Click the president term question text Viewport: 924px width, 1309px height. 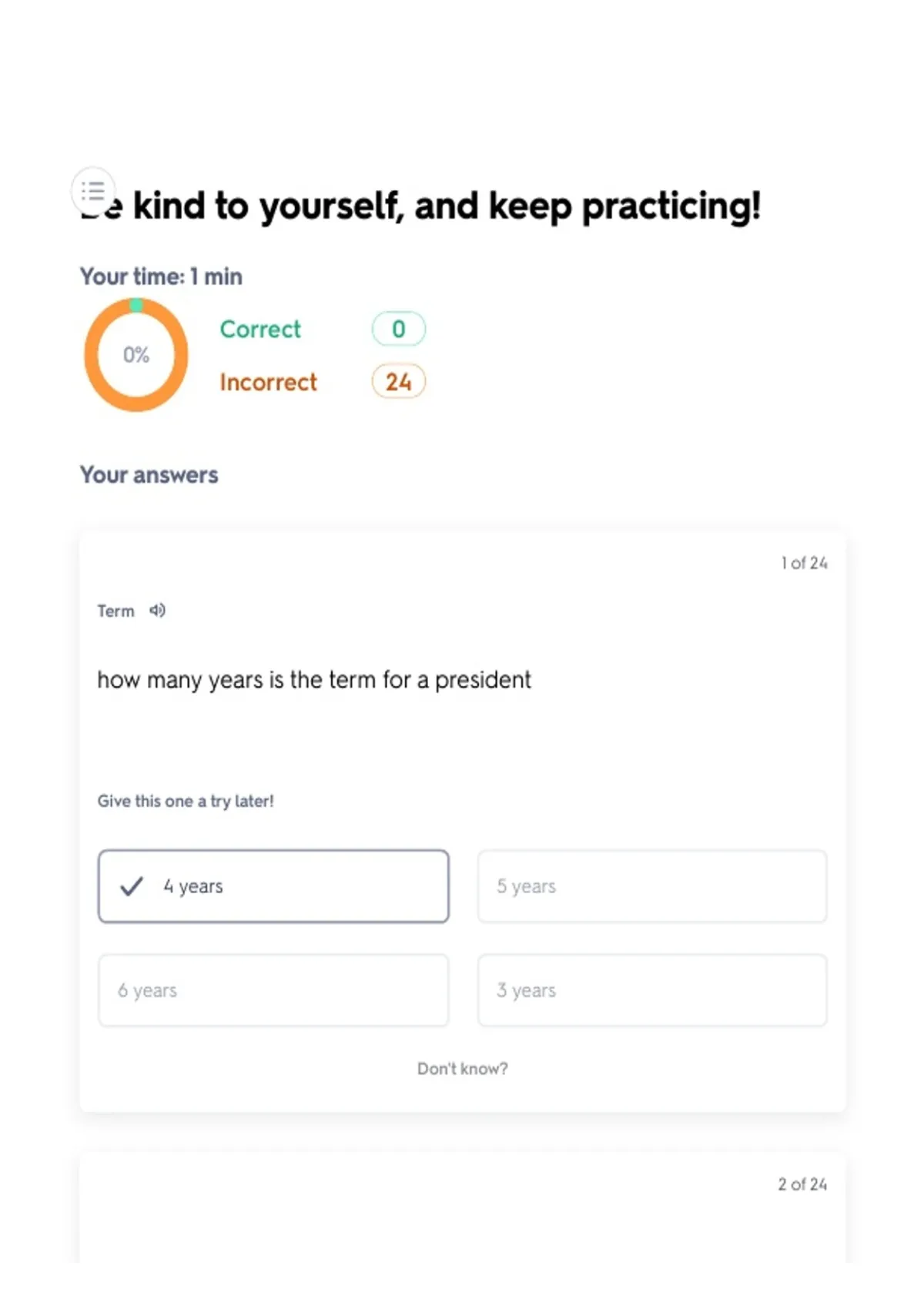314,680
